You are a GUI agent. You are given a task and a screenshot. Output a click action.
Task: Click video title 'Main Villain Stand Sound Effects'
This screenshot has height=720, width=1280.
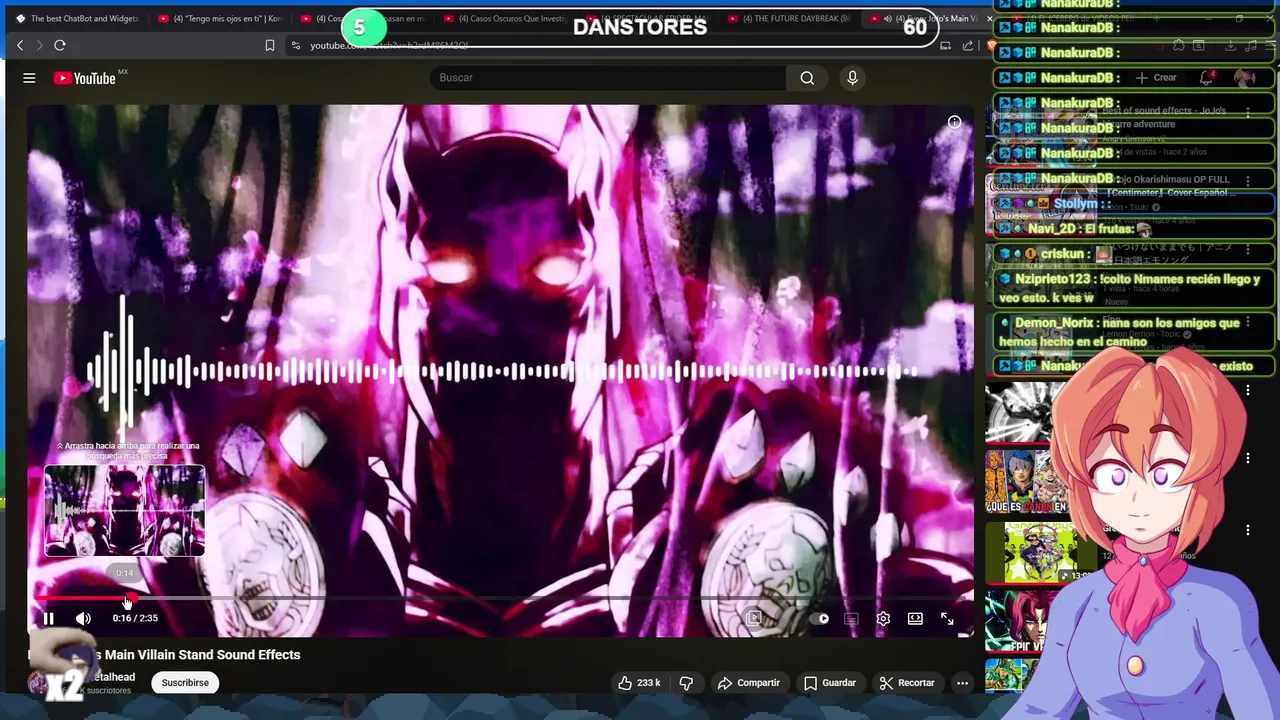pyautogui.click(x=202, y=655)
